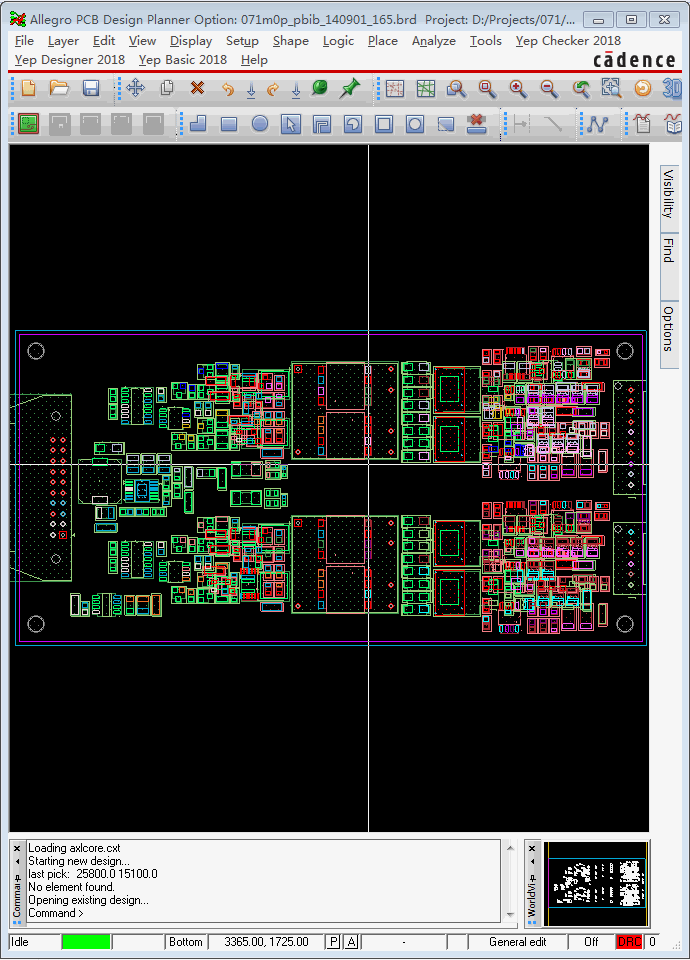
Task: Click the Command prompt input line
Action: pyautogui.click(x=263, y=913)
